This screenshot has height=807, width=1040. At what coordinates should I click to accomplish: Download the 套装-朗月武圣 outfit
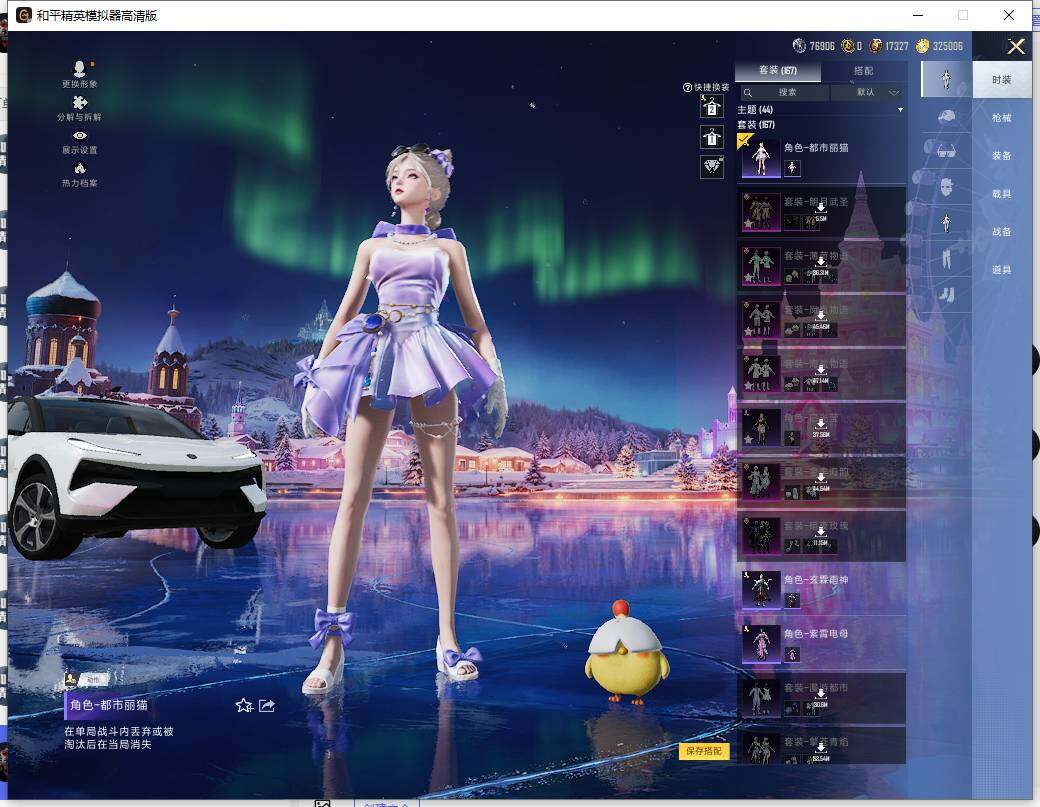[820, 208]
